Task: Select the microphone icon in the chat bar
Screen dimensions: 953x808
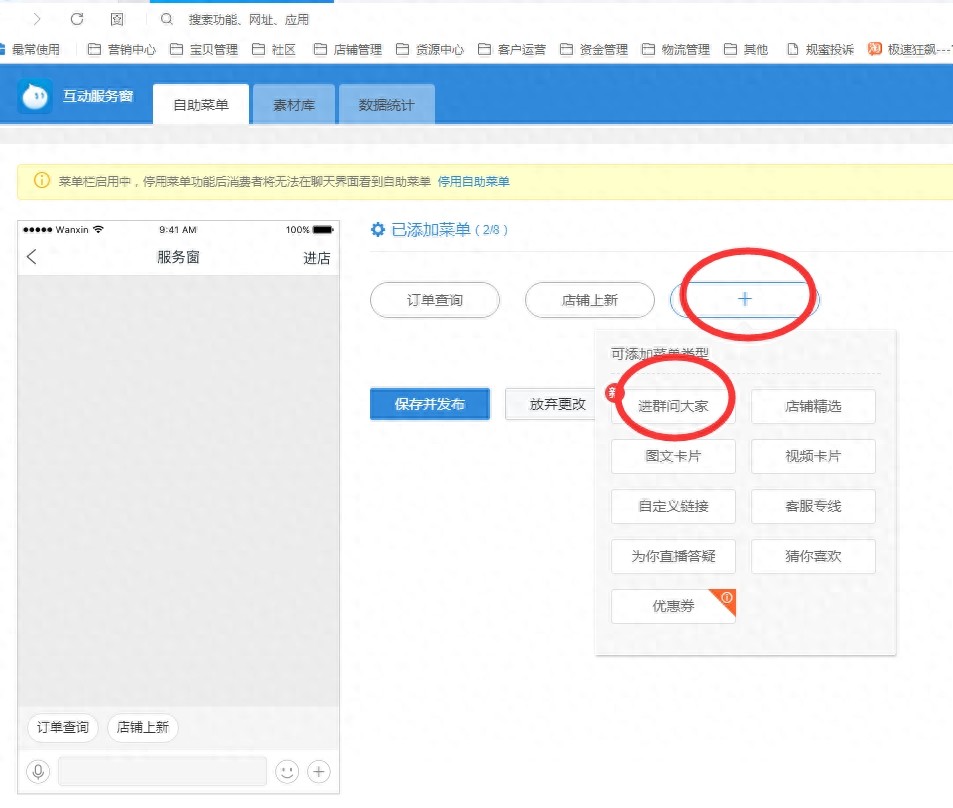Action: (x=38, y=771)
